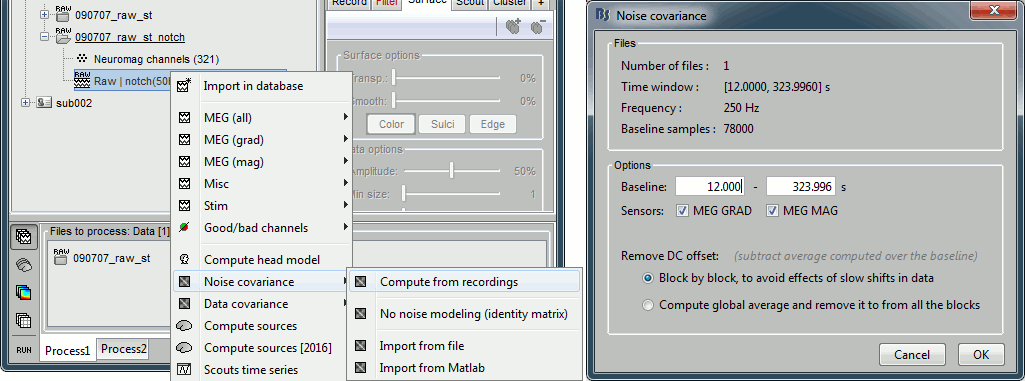Screen dimensions: 1025x381
Task: Open the Misc submenu
Action: 345,184
